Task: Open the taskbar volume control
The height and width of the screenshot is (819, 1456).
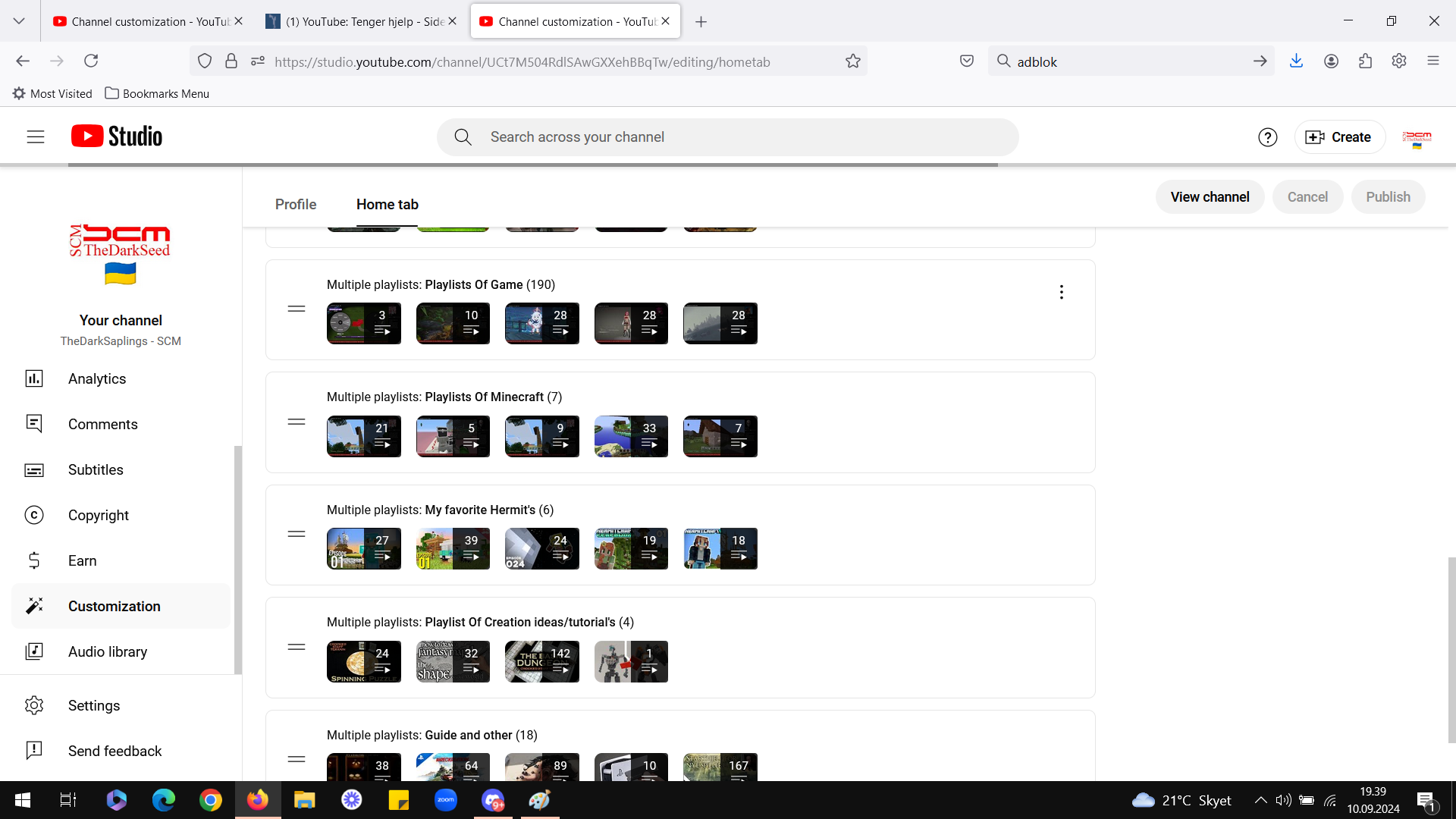Action: click(1283, 800)
